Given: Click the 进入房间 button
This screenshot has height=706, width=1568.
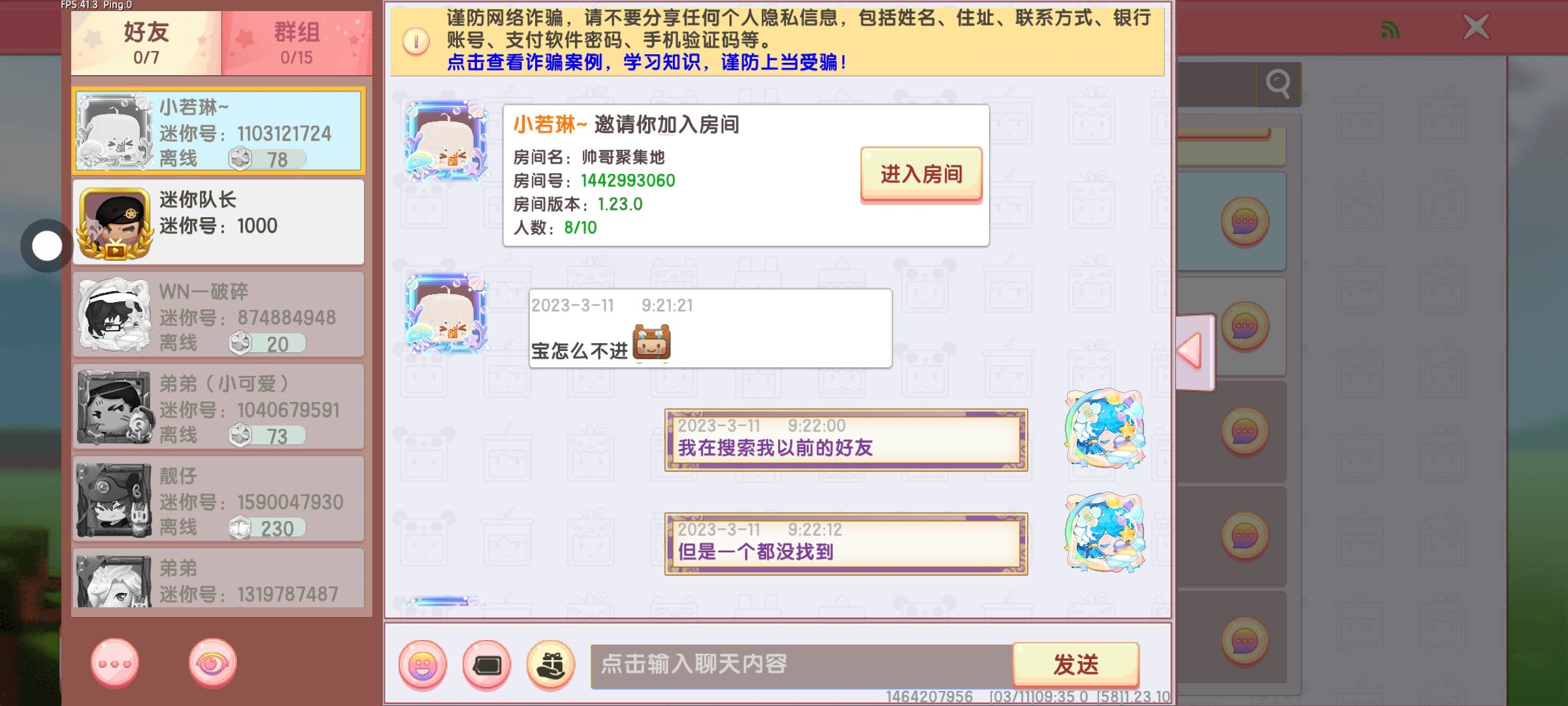Looking at the screenshot, I should (x=921, y=174).
